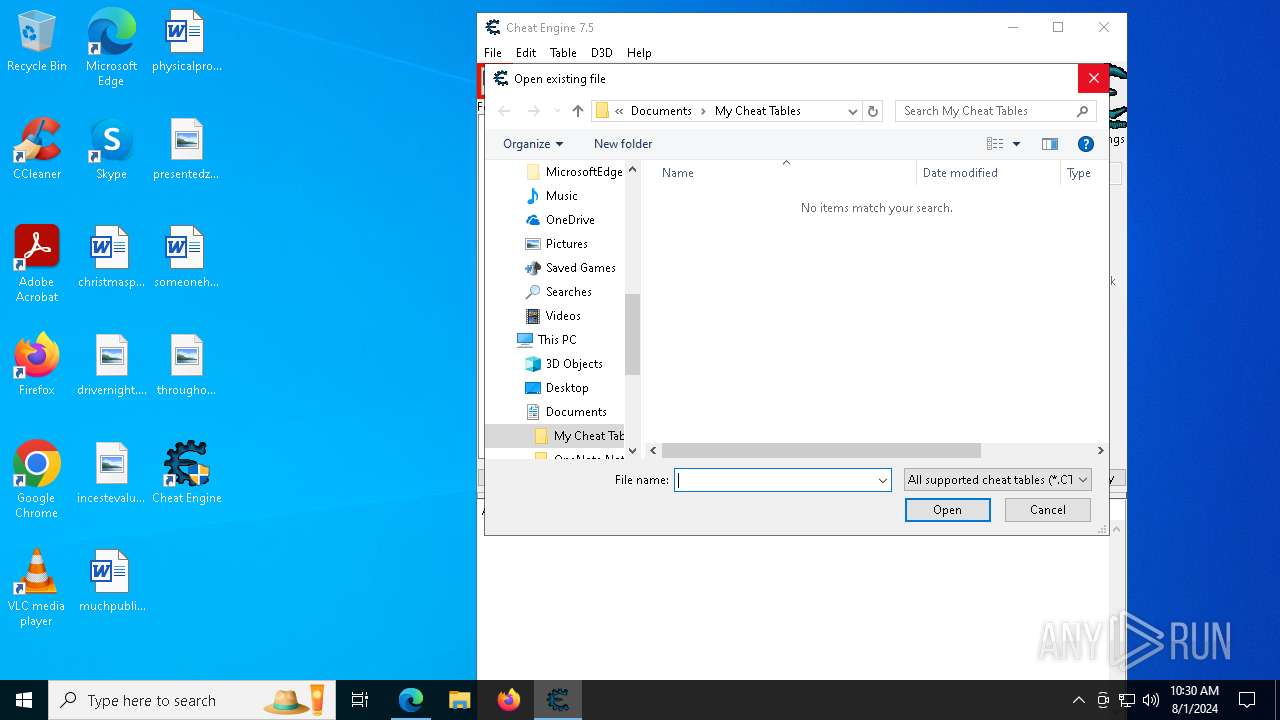The width and height of the screenshot is (1280, 720).
Task: Open Task View on the taskbar
Action: pyautogui.click(x=360, y=700)
